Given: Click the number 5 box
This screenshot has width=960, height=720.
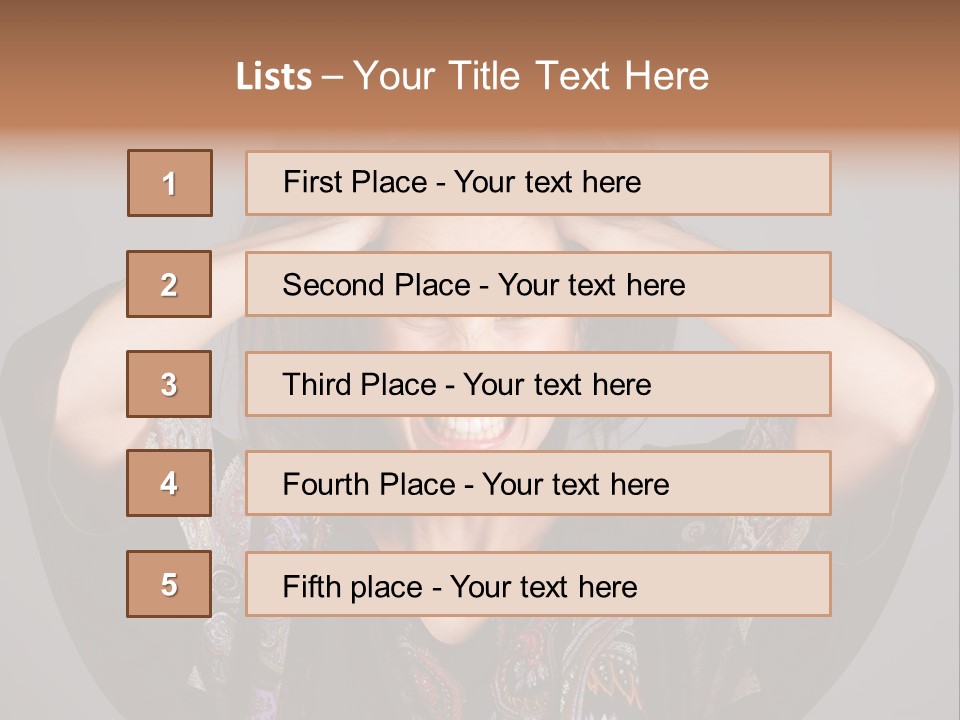Looking at the screenshot, I should [x=169, y=584].
